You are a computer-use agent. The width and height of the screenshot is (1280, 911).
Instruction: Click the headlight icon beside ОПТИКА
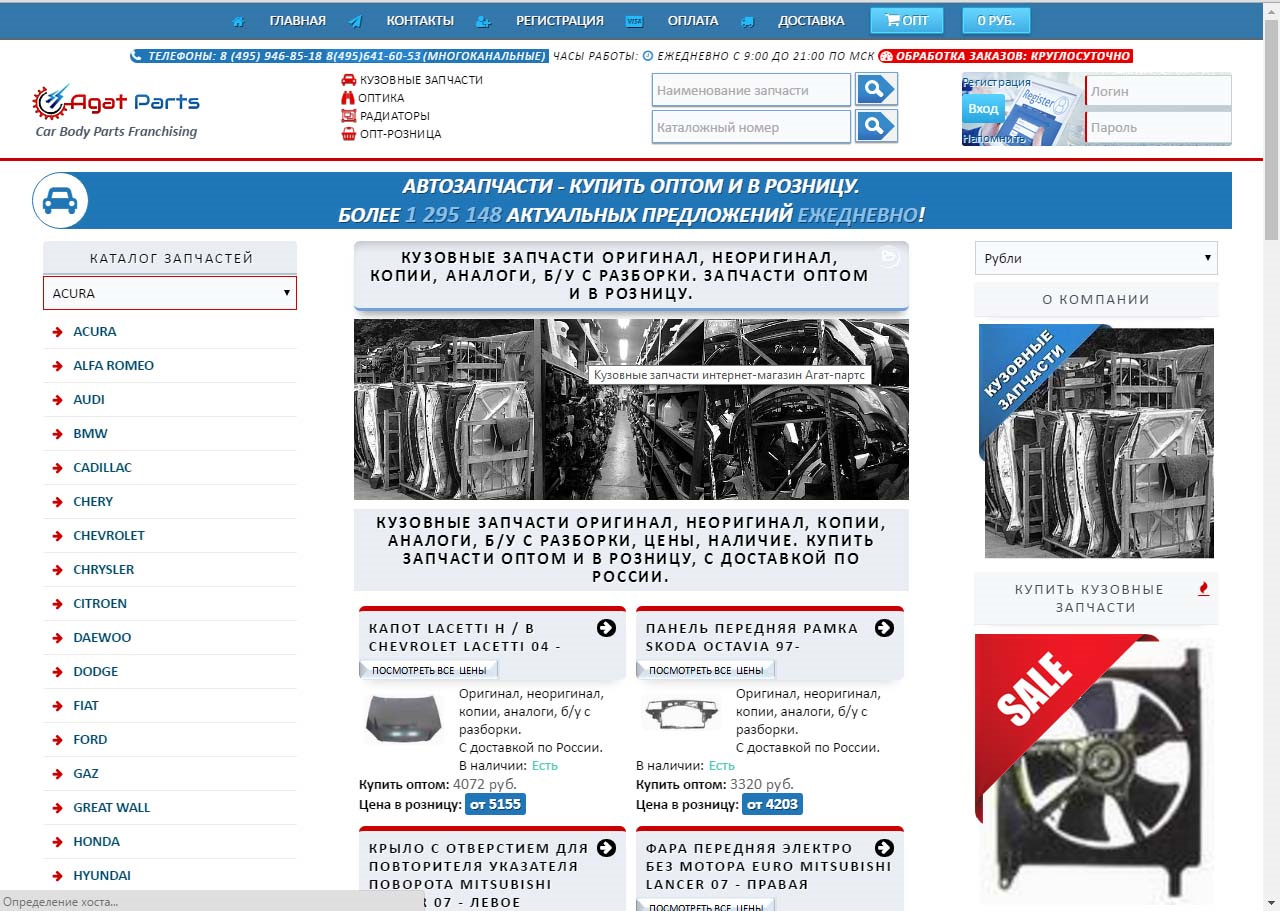point(348,98)
